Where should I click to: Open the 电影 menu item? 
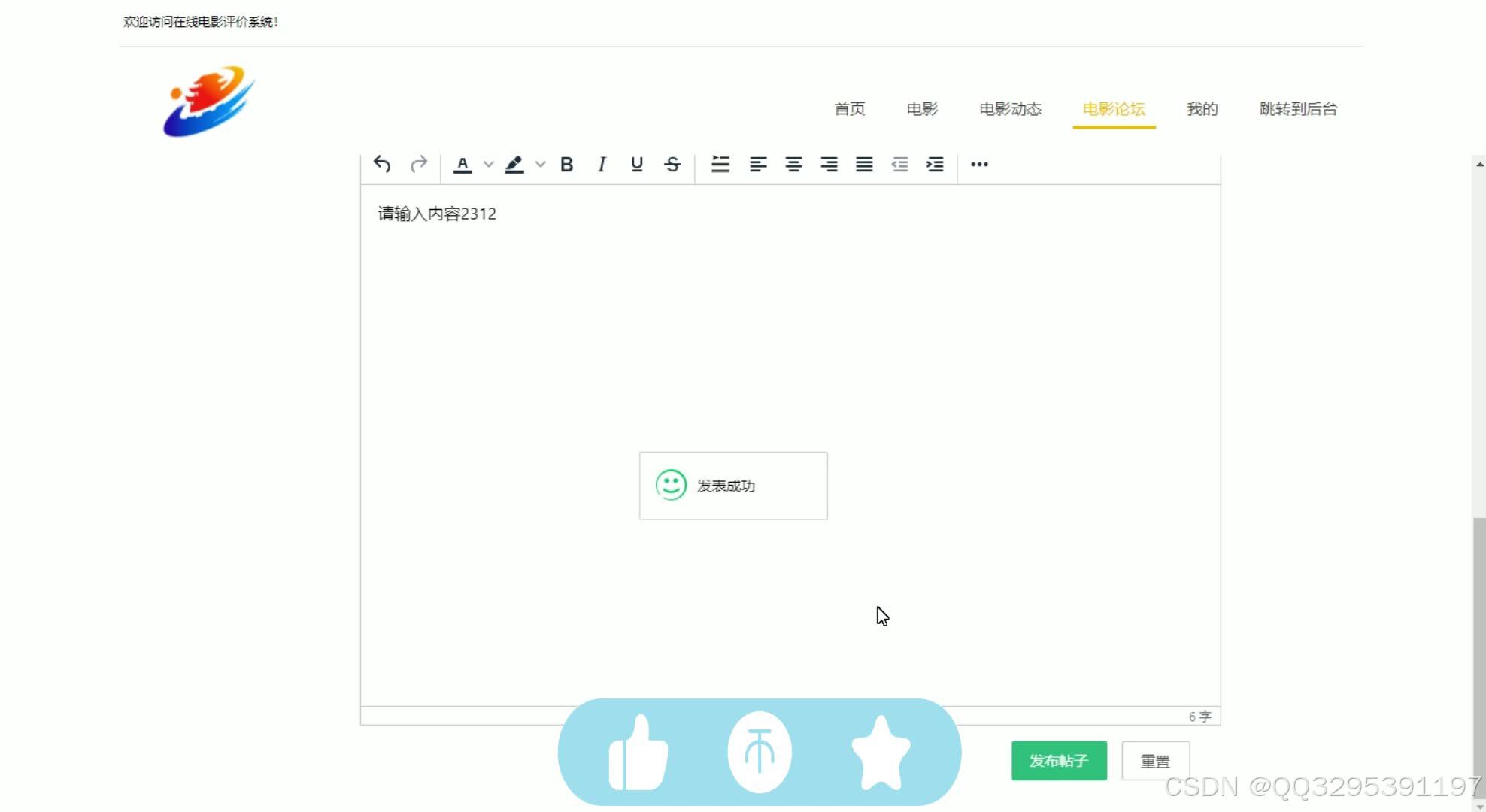click(922, 109)
